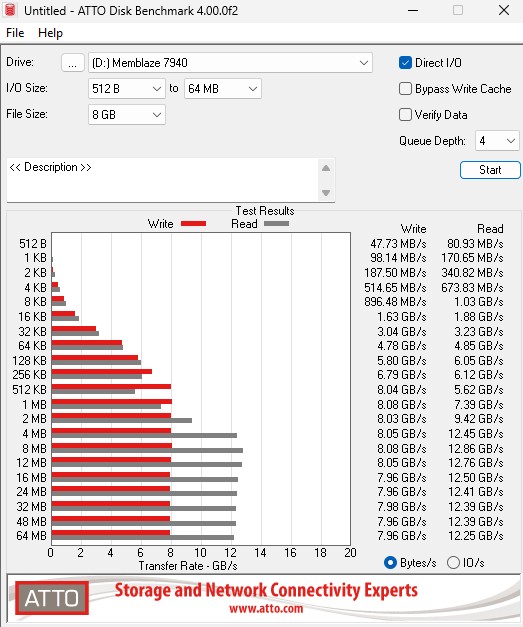Open the Drive dropdown showing Memblaze 7940
Image resolution: width=523 pixels, height=627 pixels.
click(230, 63)
